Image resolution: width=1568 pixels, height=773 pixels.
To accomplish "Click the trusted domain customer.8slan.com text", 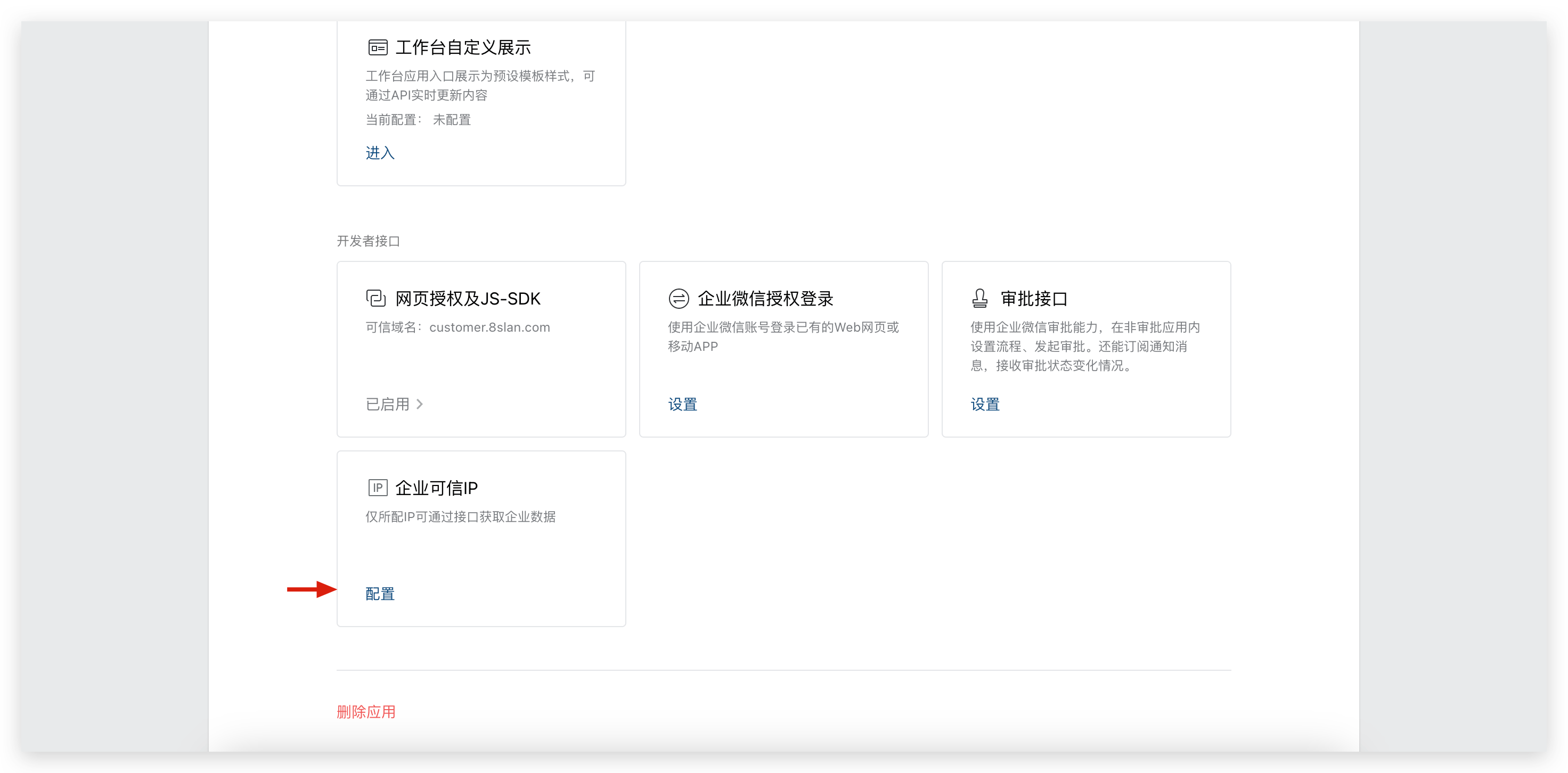I will click(489, 327).
